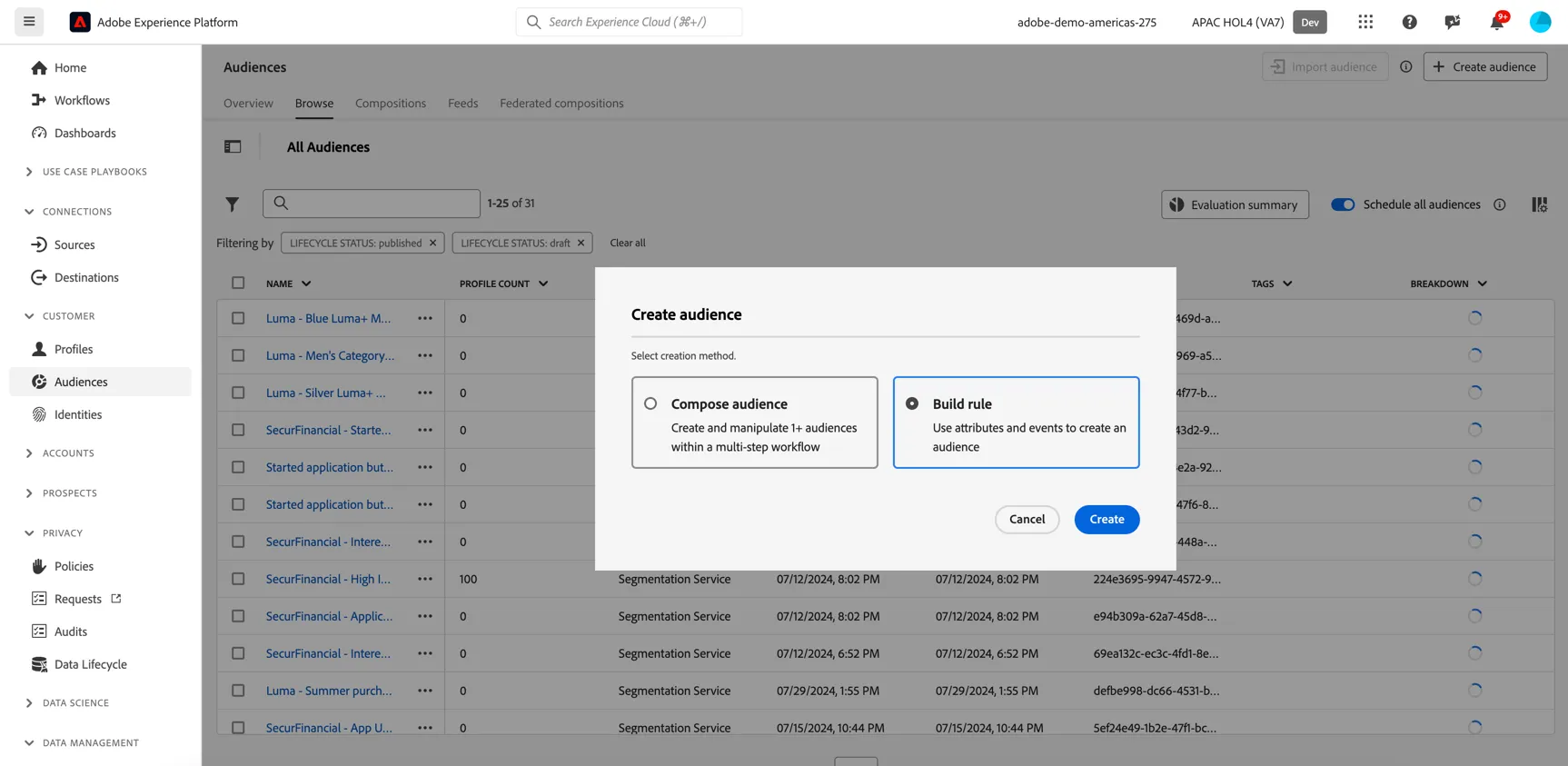The width and height of the screenshot is (1568, 766).
Task: Remove the LIFECYCLE STATUS: draft filter
Action: 581,243
